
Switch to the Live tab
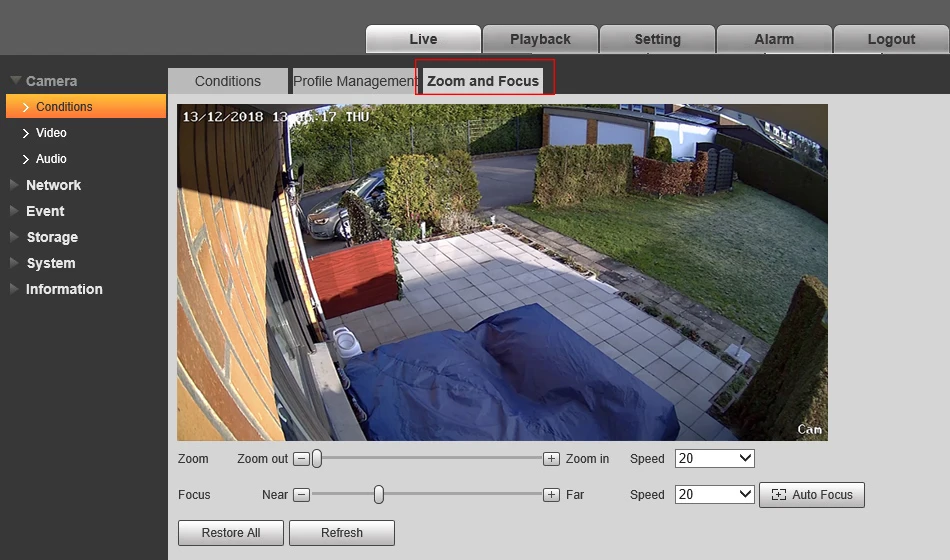423,39
